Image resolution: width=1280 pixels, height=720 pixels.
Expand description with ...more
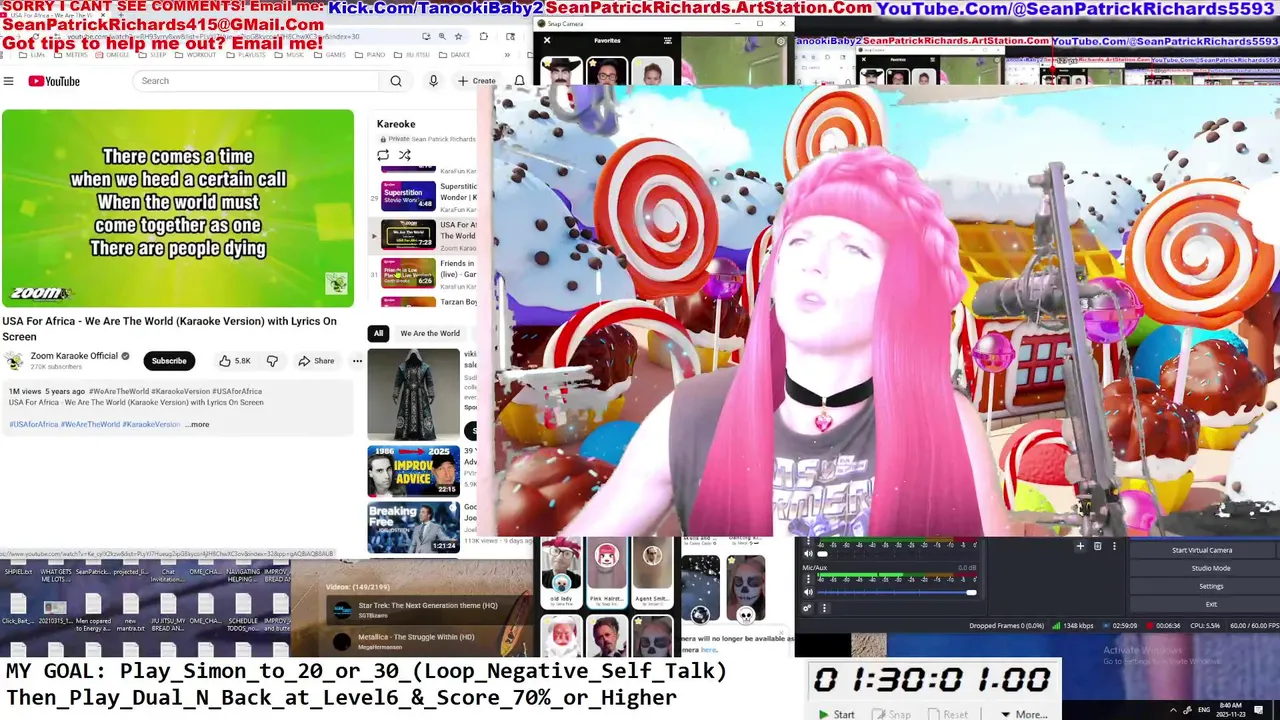pyautogui.click(x=198, y=424)
